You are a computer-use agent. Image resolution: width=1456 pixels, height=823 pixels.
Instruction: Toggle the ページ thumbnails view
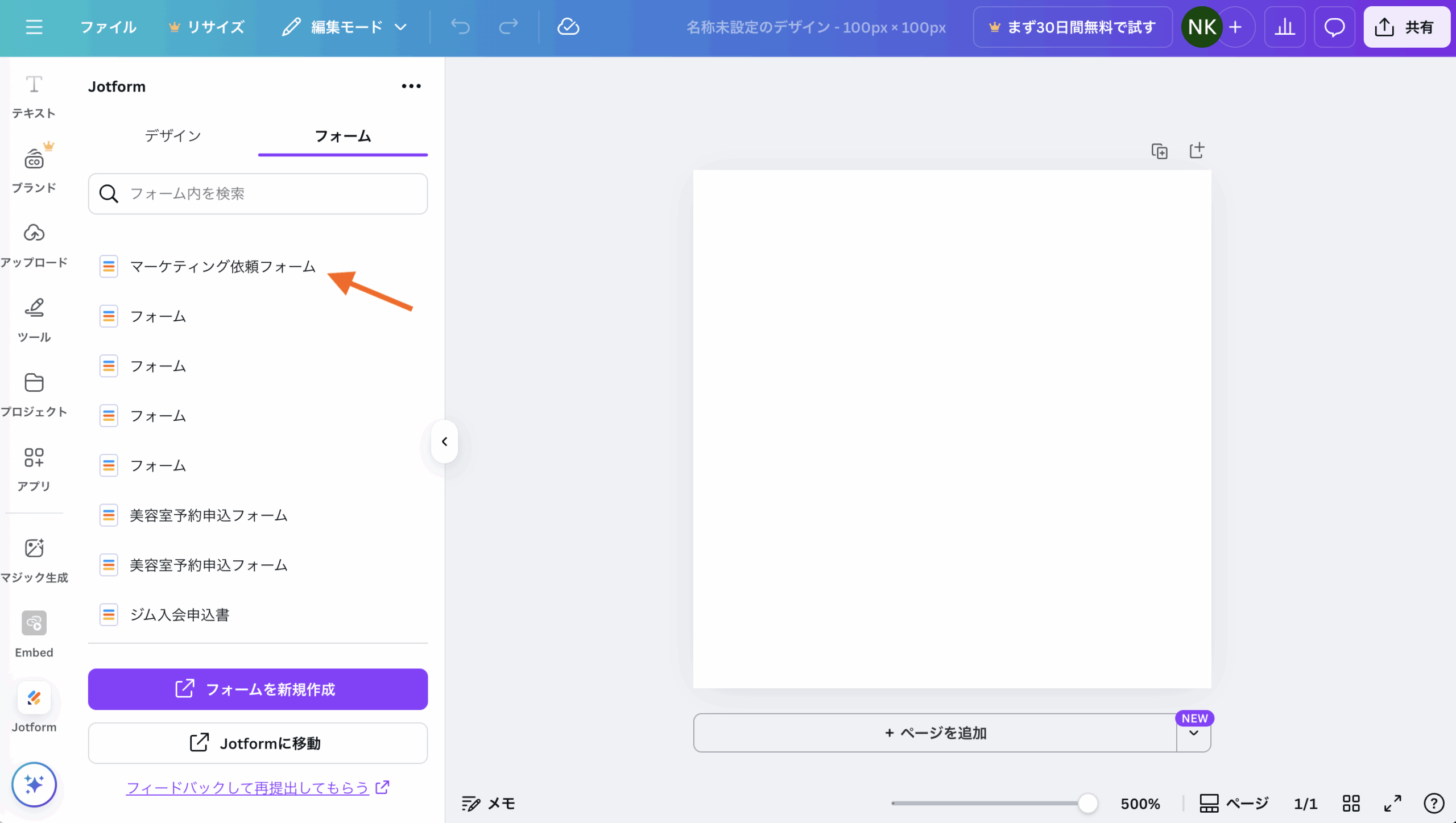point(1234,804)
